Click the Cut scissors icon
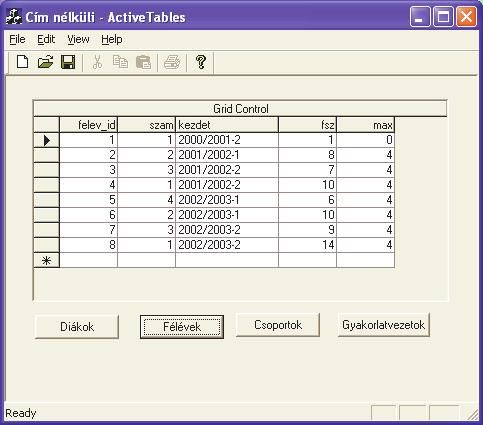The width and height of the screenshot is (483, 425). pos(97,62)
